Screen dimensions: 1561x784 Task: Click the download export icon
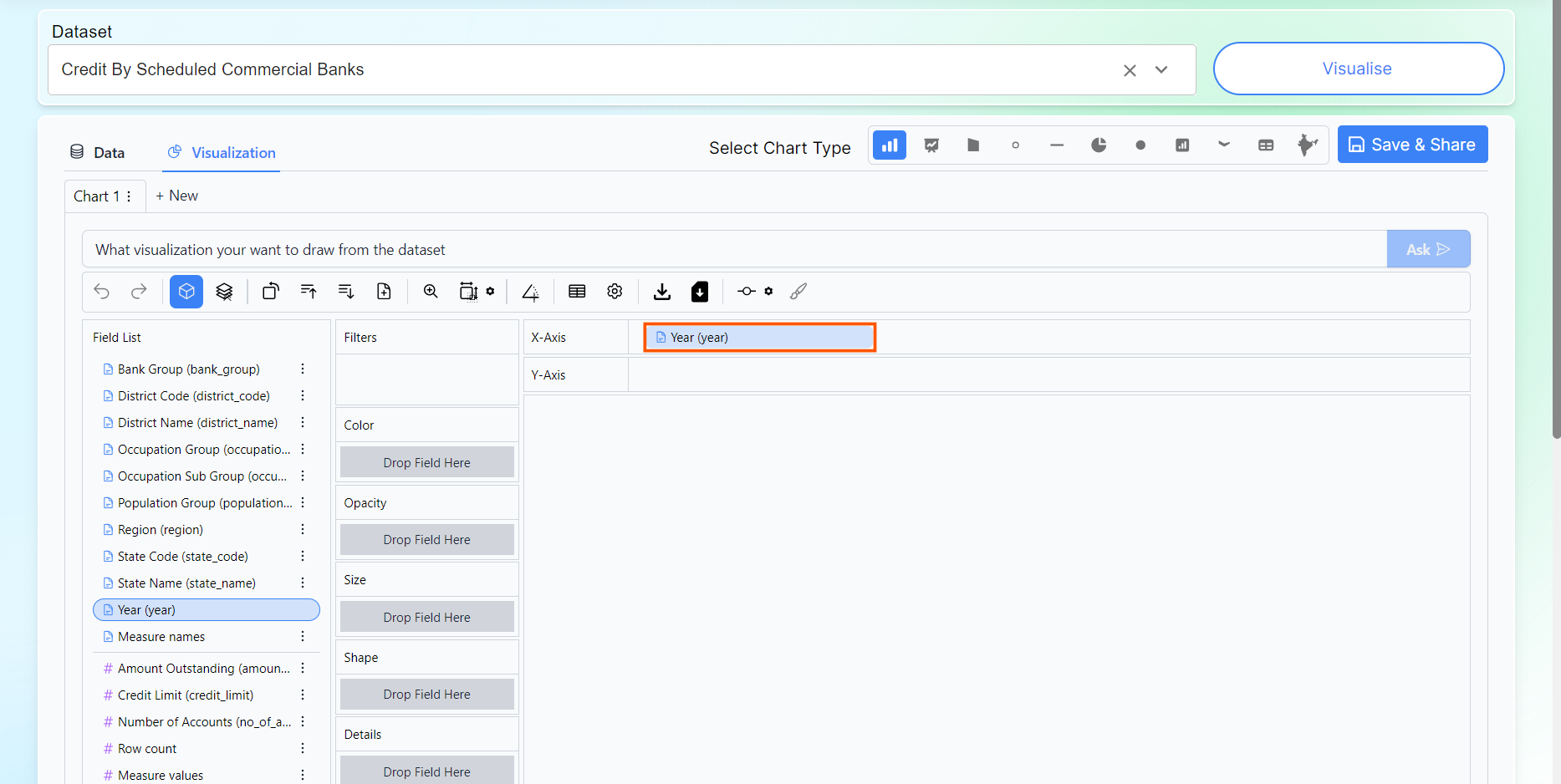point(662,292)
